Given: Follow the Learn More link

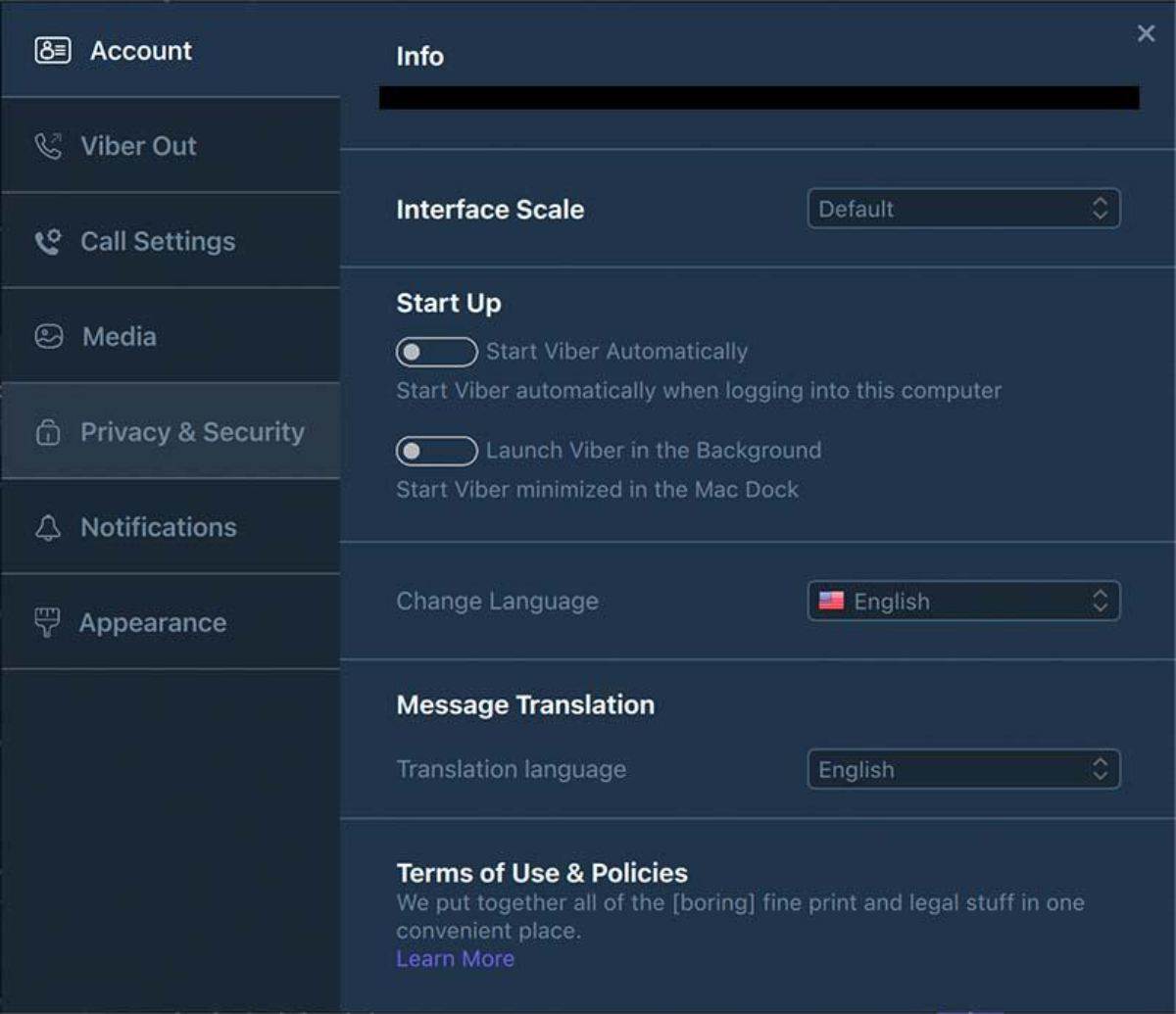Looking at the screenshot, I should (455, 959).
